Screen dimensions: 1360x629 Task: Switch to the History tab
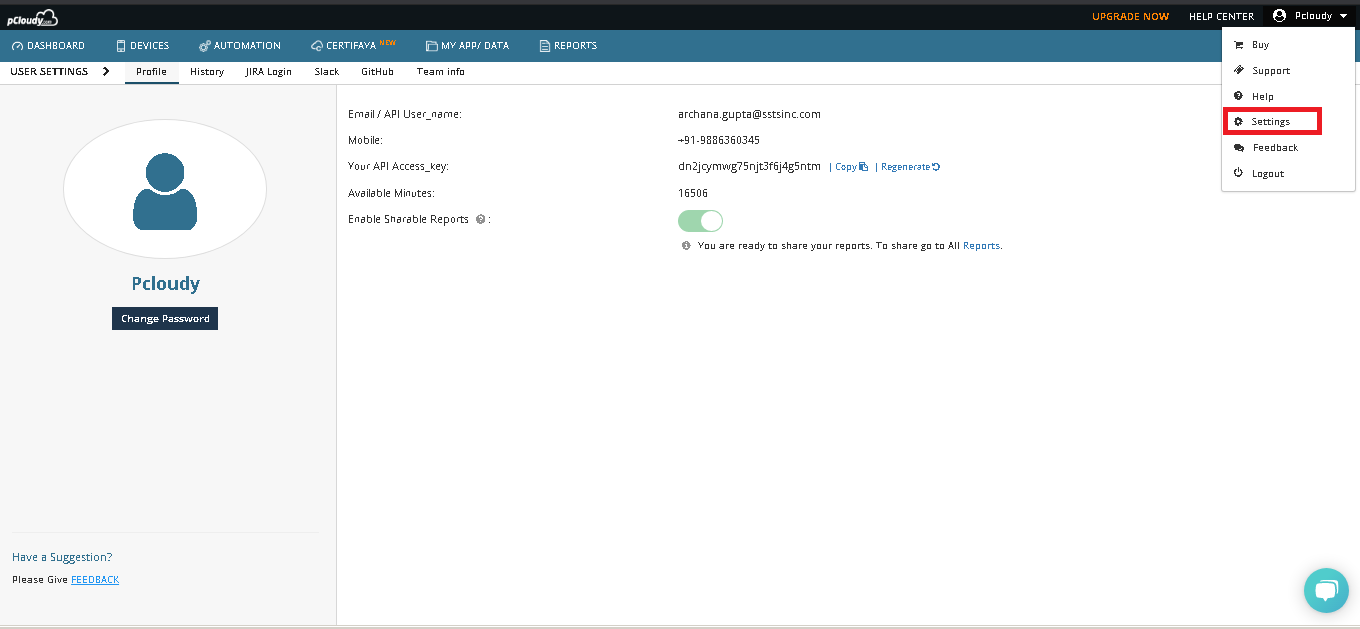pos(207,72)
